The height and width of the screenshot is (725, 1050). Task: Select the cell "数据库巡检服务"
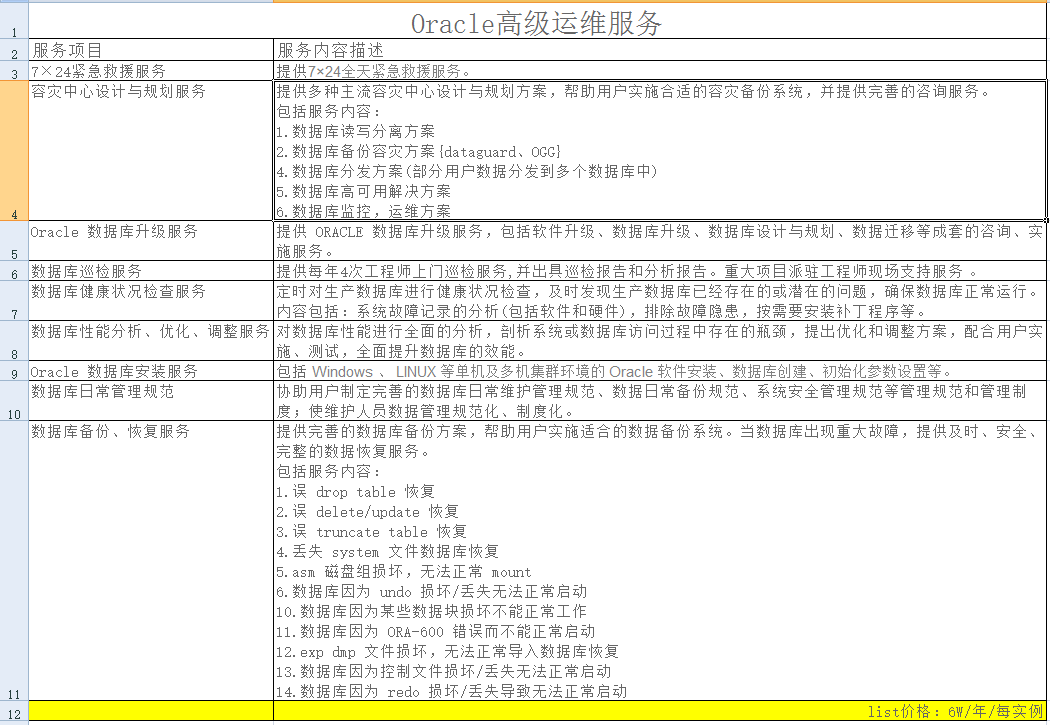coord(151,271)
